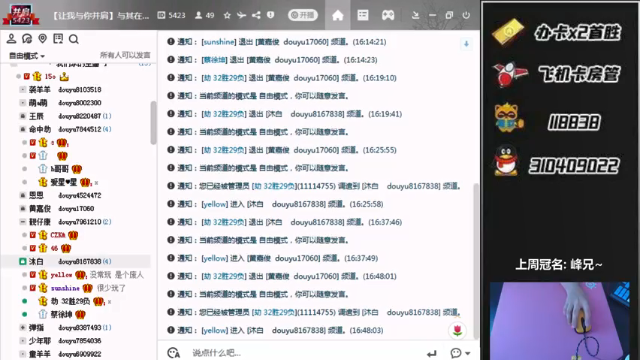Click the download tray icon in title bar
This screenshot has height=360, width=640.
(416, 16)
